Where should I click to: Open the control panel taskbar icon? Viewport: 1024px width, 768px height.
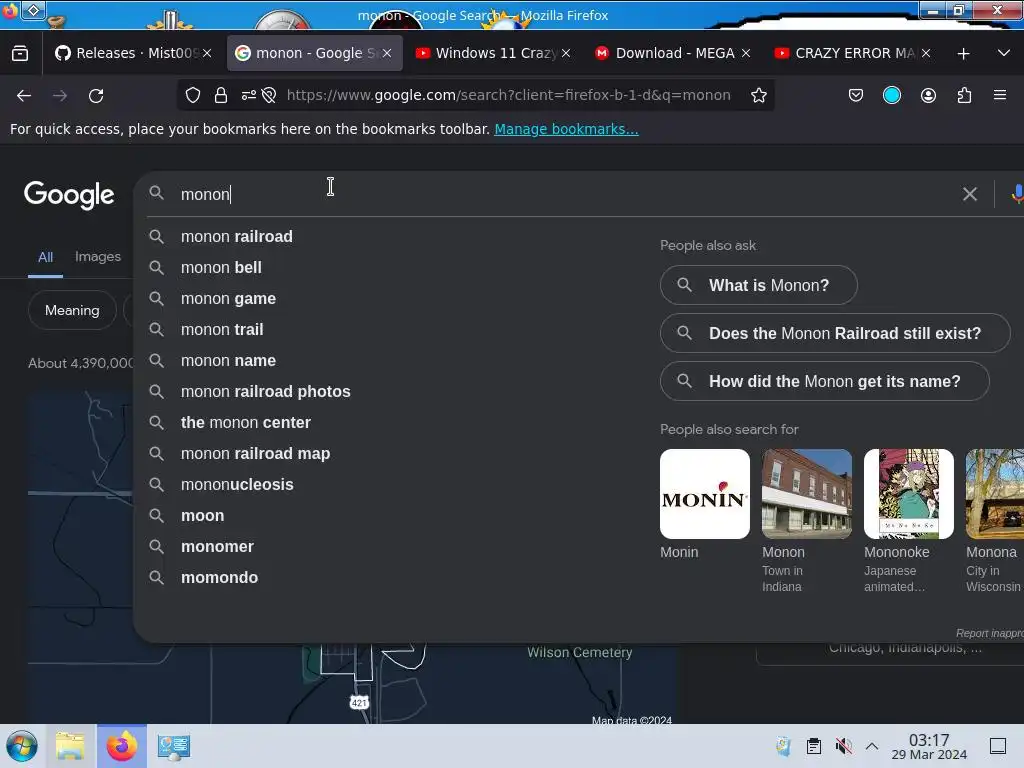pos(174,746)
